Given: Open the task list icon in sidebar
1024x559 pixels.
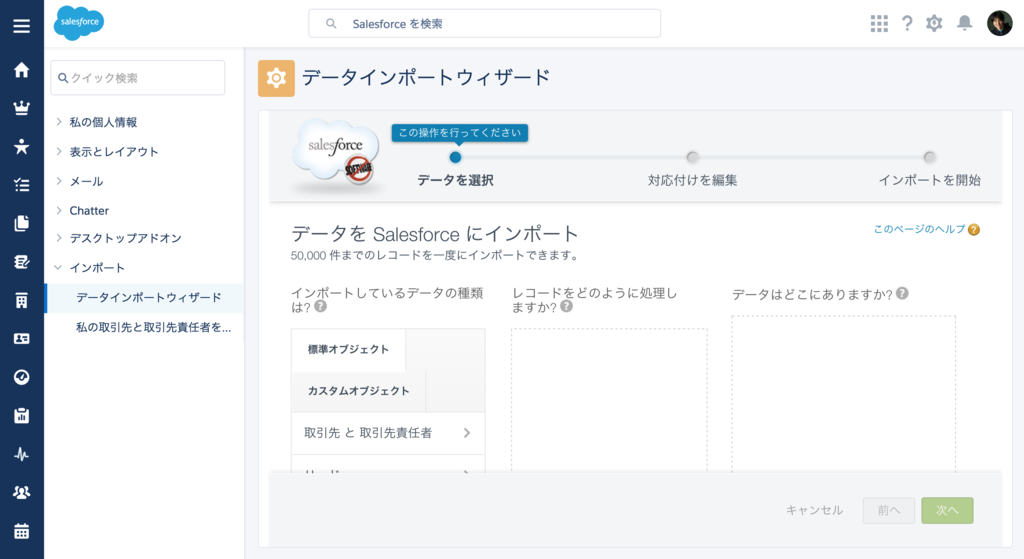Looking at the screenshot, I should (22, 185).
